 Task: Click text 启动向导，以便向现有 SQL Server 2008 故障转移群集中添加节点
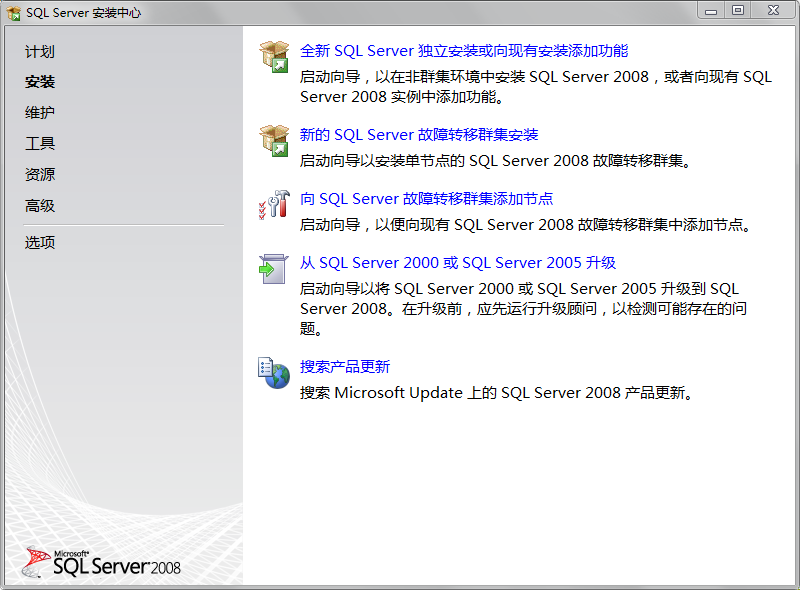click(525, 225)
